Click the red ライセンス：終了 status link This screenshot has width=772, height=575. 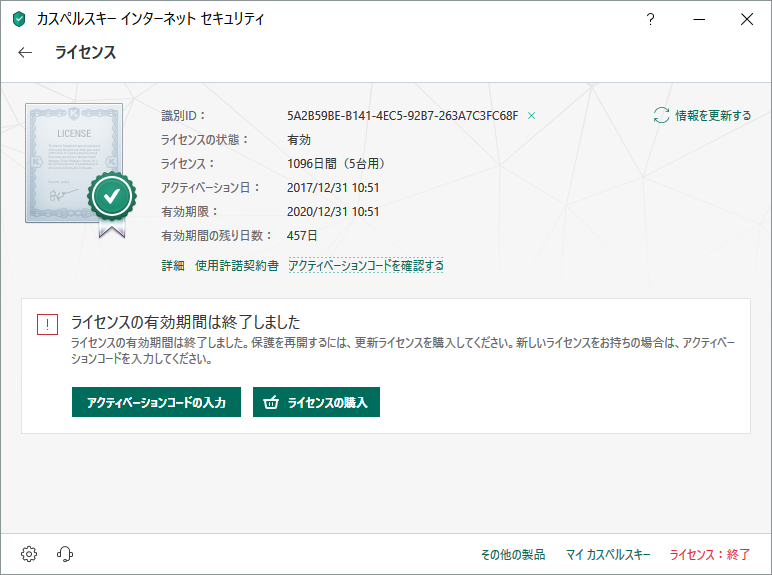tap(710, 554)
